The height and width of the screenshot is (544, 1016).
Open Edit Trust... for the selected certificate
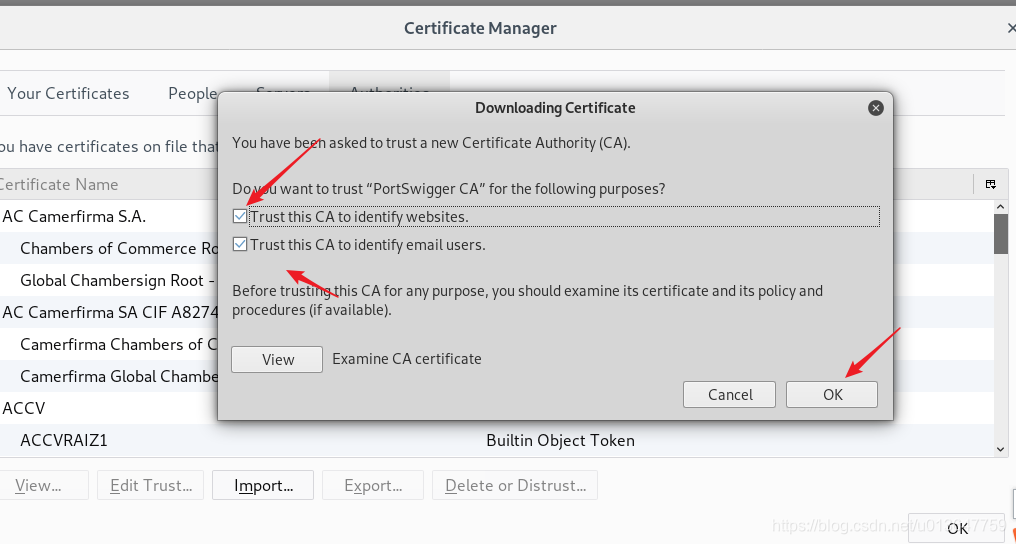tap(150, 485)
